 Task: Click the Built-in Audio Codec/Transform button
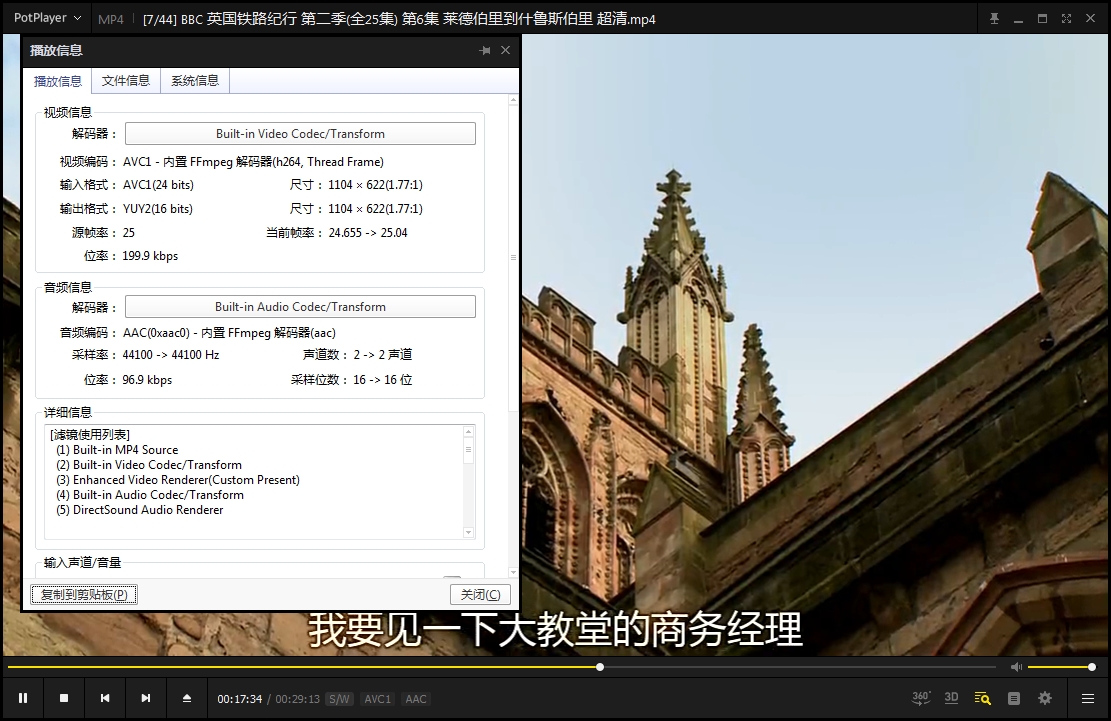[x=300, y=307]
